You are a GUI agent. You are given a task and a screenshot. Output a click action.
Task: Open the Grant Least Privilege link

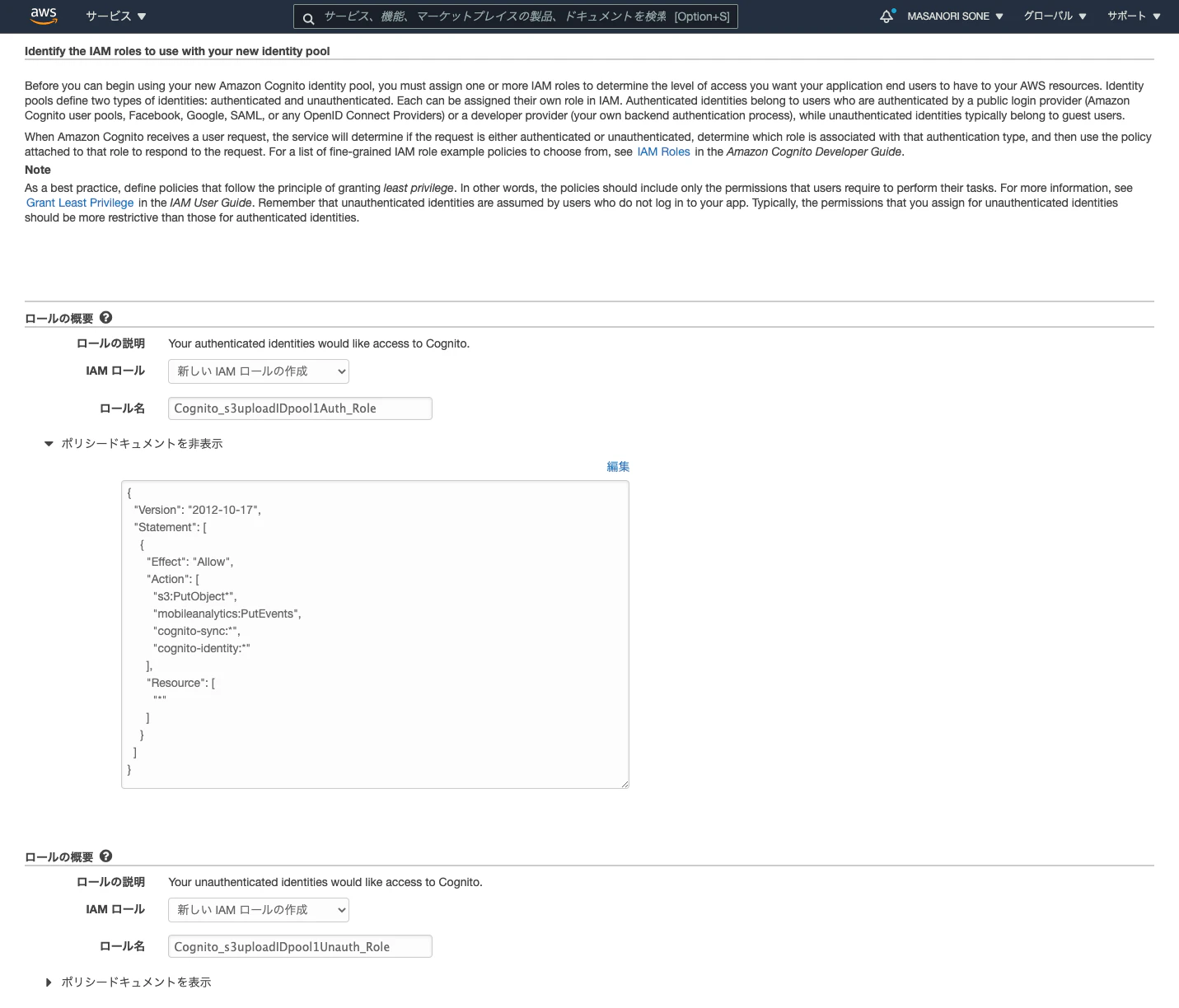[80, 203]
